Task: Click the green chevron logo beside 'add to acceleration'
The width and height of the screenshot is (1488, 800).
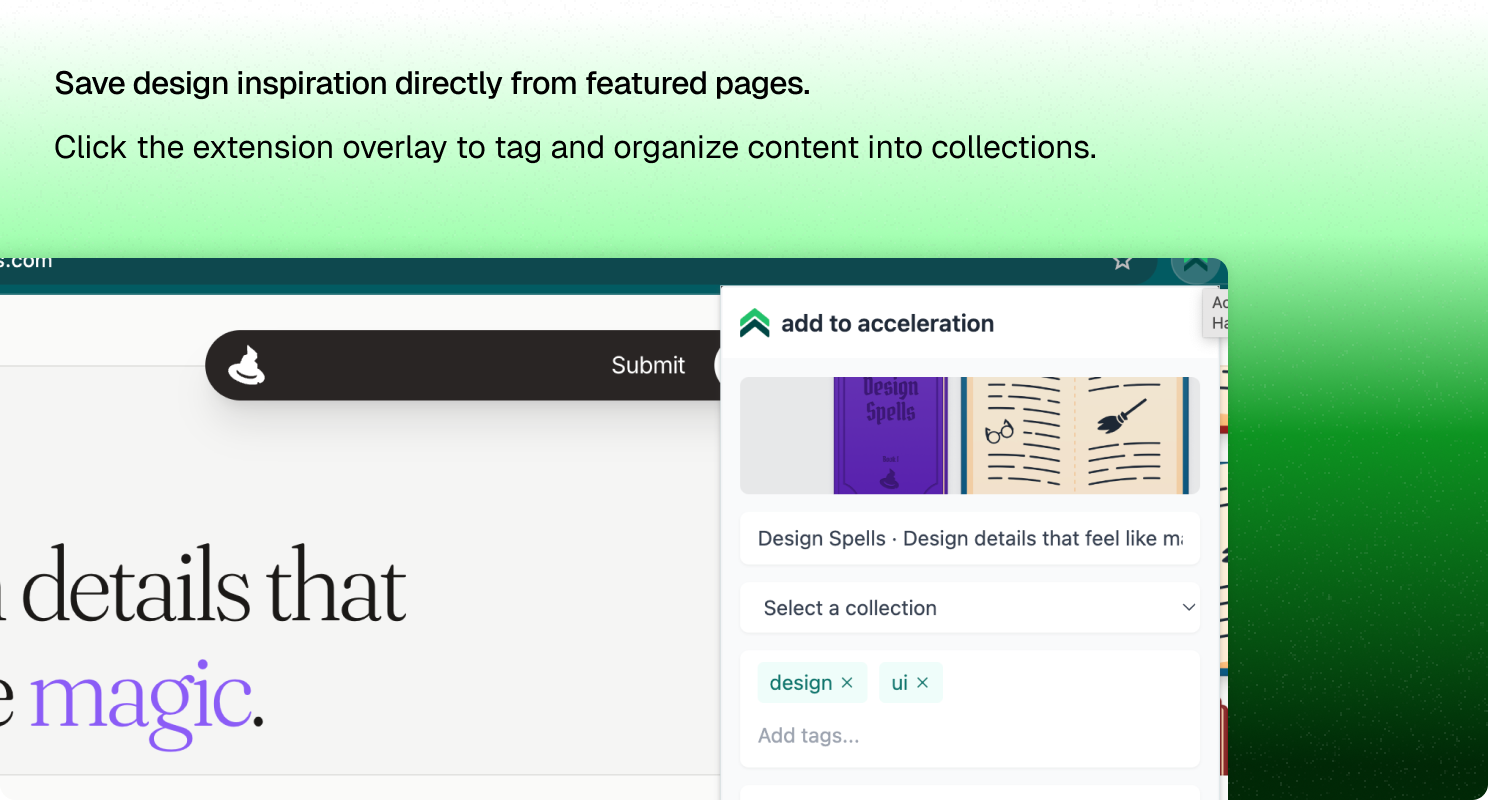Action: click(x=755, y=322)
